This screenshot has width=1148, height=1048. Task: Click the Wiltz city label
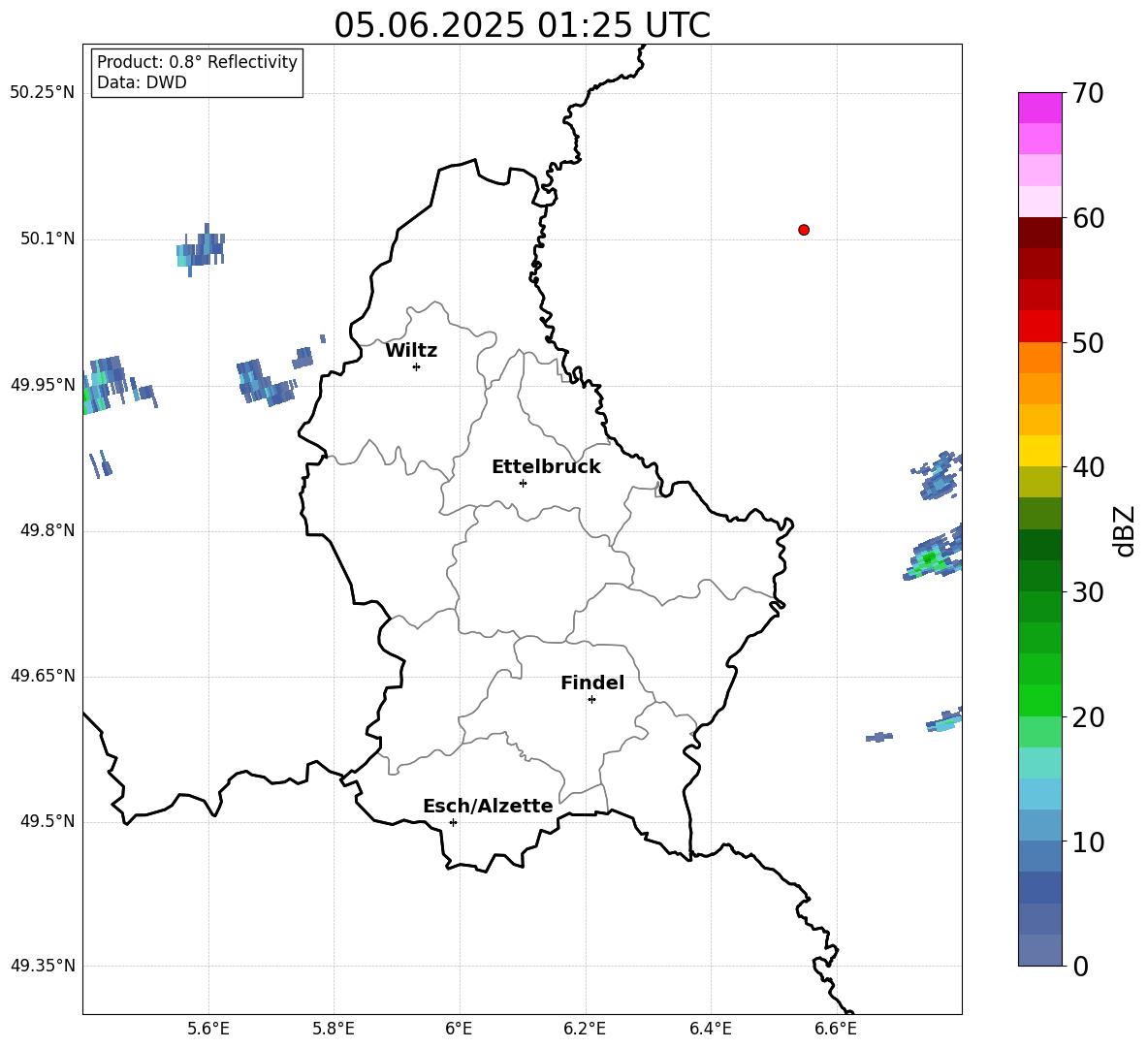(x=411, y=351)
